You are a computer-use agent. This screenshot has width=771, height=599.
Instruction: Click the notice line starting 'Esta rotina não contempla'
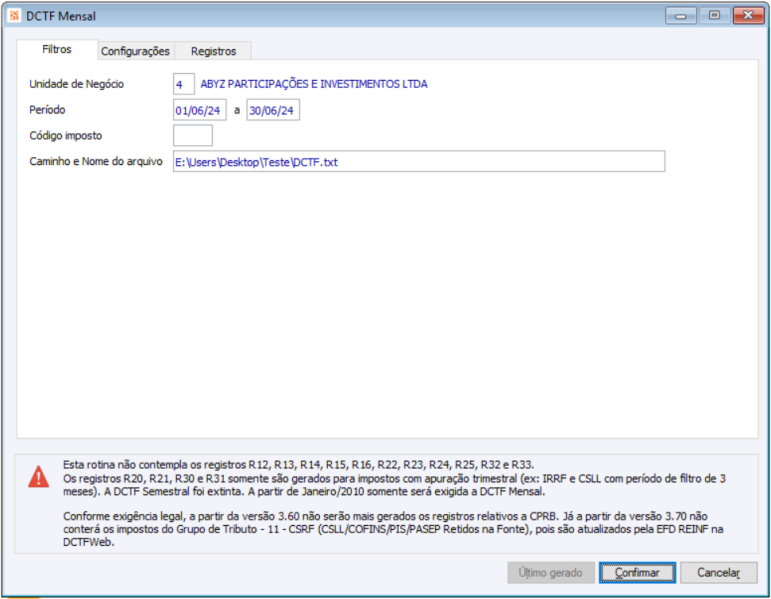tap(298, 465)
